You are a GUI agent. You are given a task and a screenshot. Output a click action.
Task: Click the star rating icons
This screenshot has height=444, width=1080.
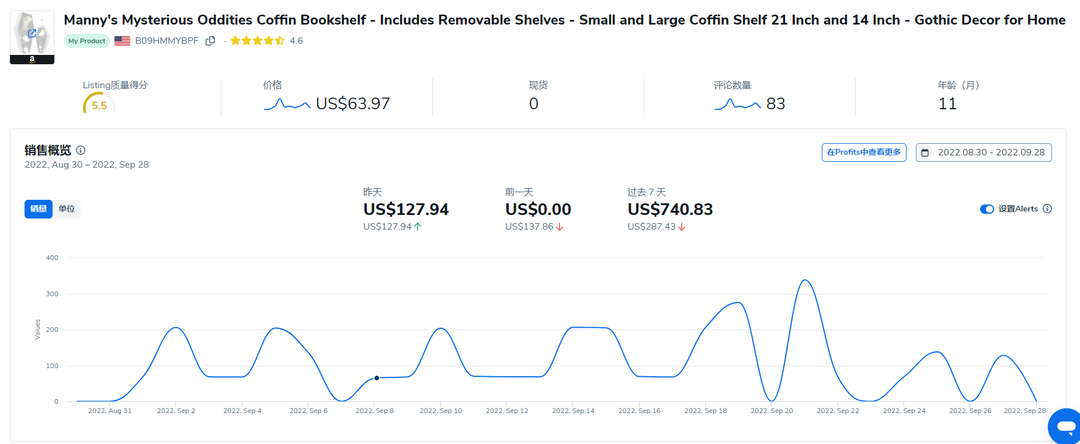[257, 41]
